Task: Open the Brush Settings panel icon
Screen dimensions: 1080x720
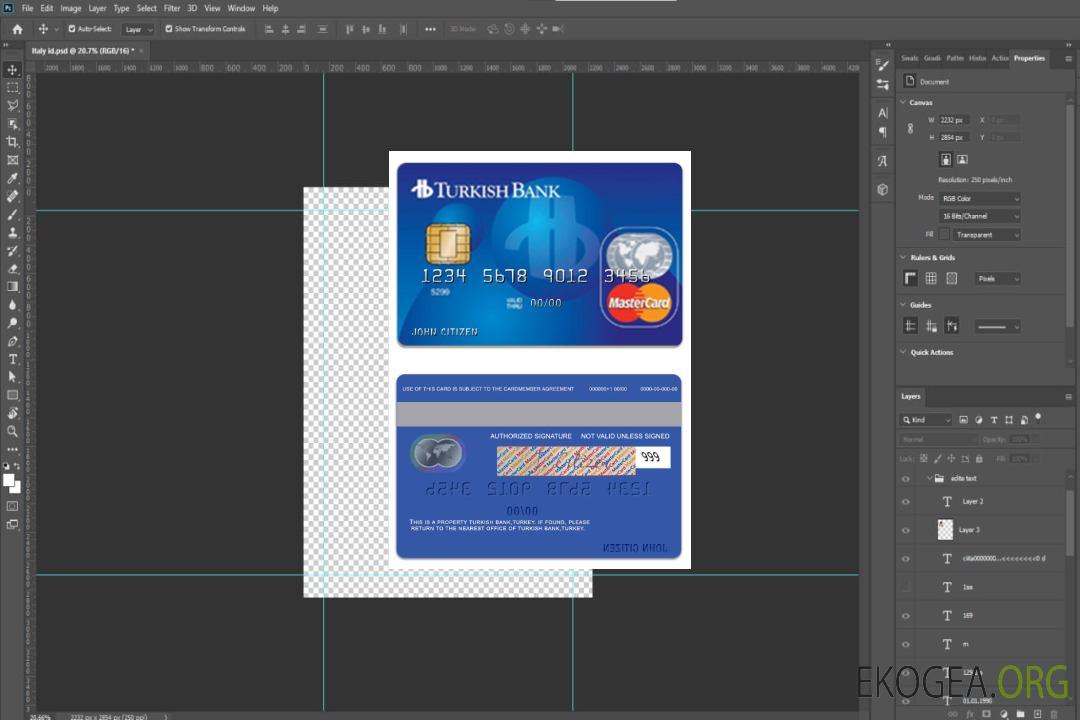Action: pos(882,65)
